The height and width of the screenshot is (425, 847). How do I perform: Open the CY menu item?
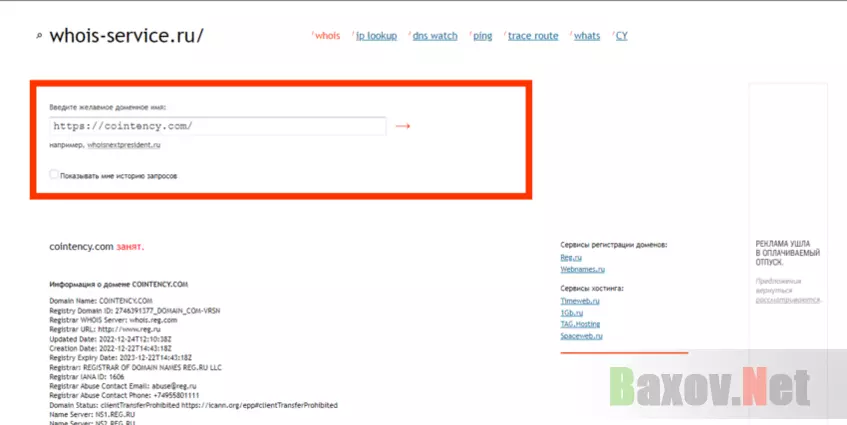click(621, 36)
